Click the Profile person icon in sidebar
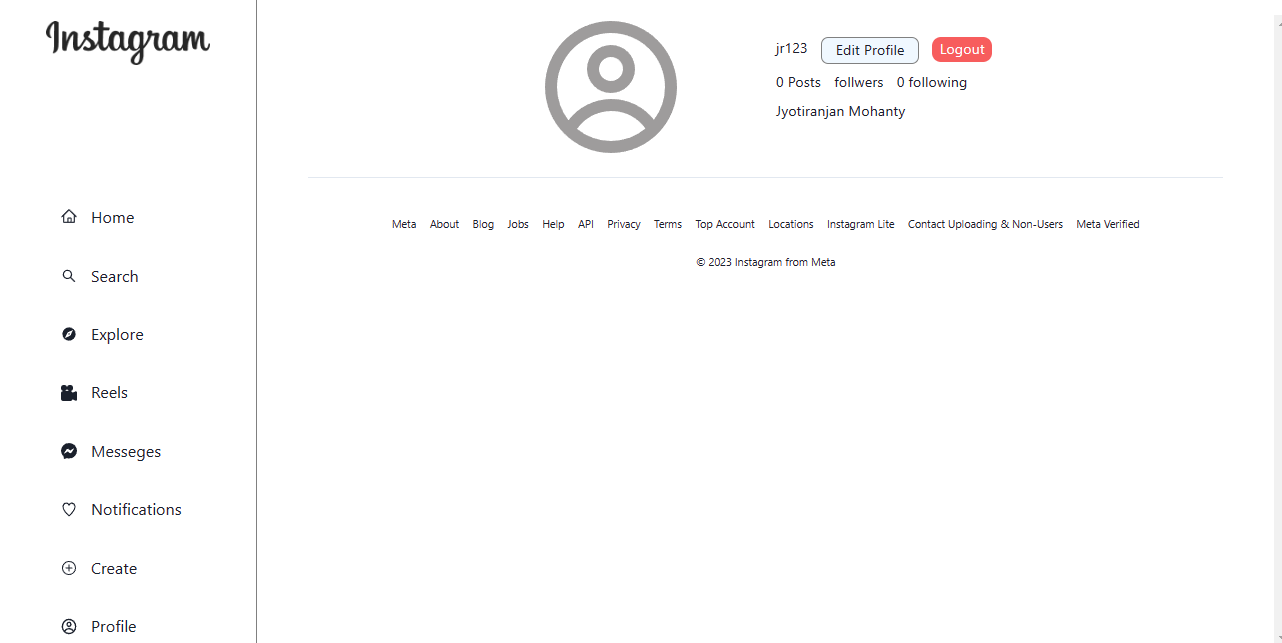The height and width of the screenshot is (643, 1282). (69, 626)
